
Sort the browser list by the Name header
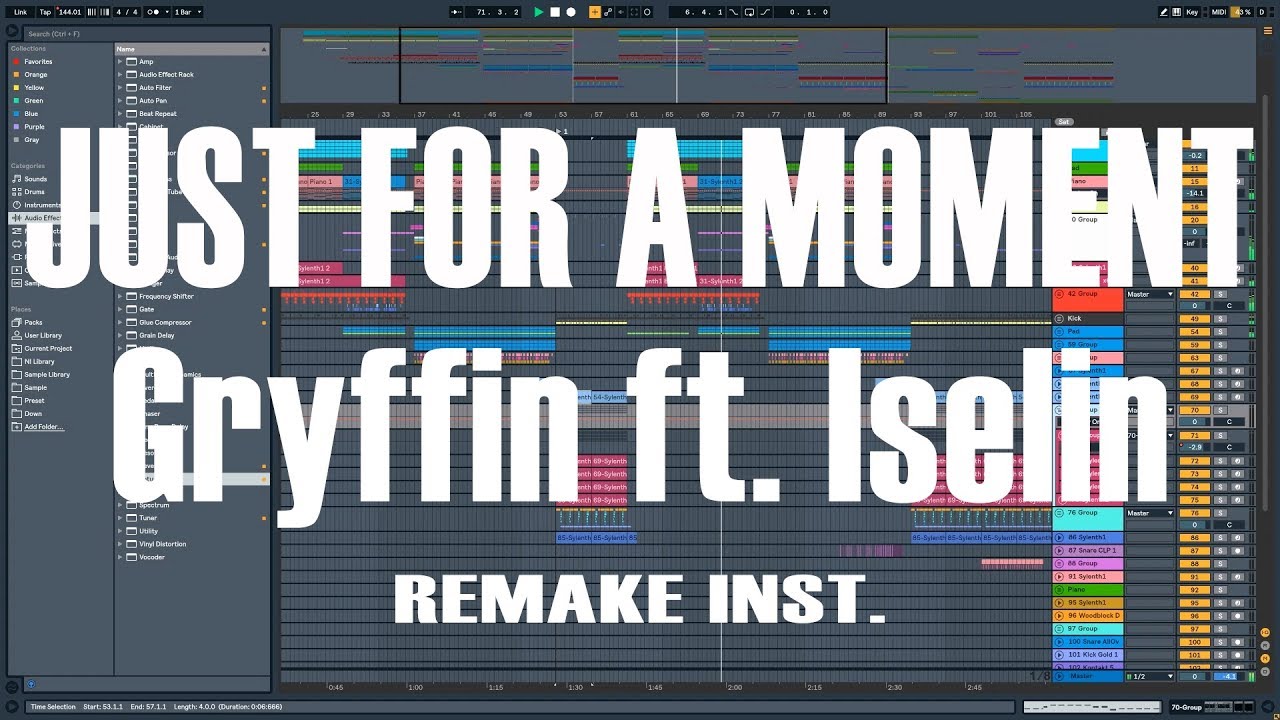tap(192, 49)
